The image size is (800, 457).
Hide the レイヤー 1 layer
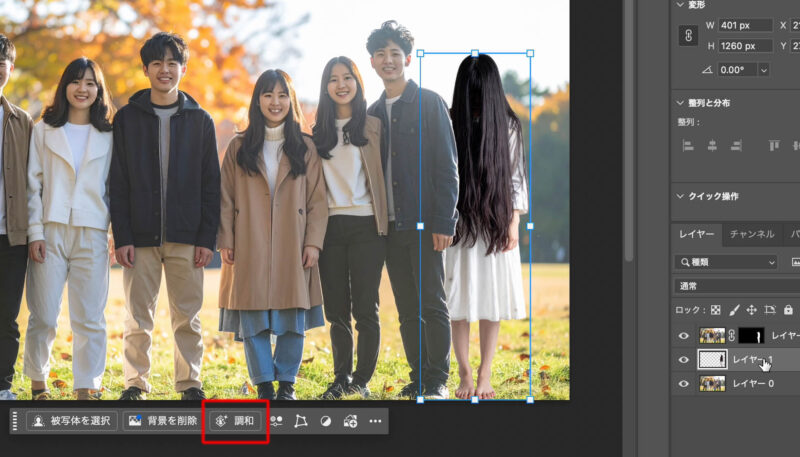(x=684, y=360)
